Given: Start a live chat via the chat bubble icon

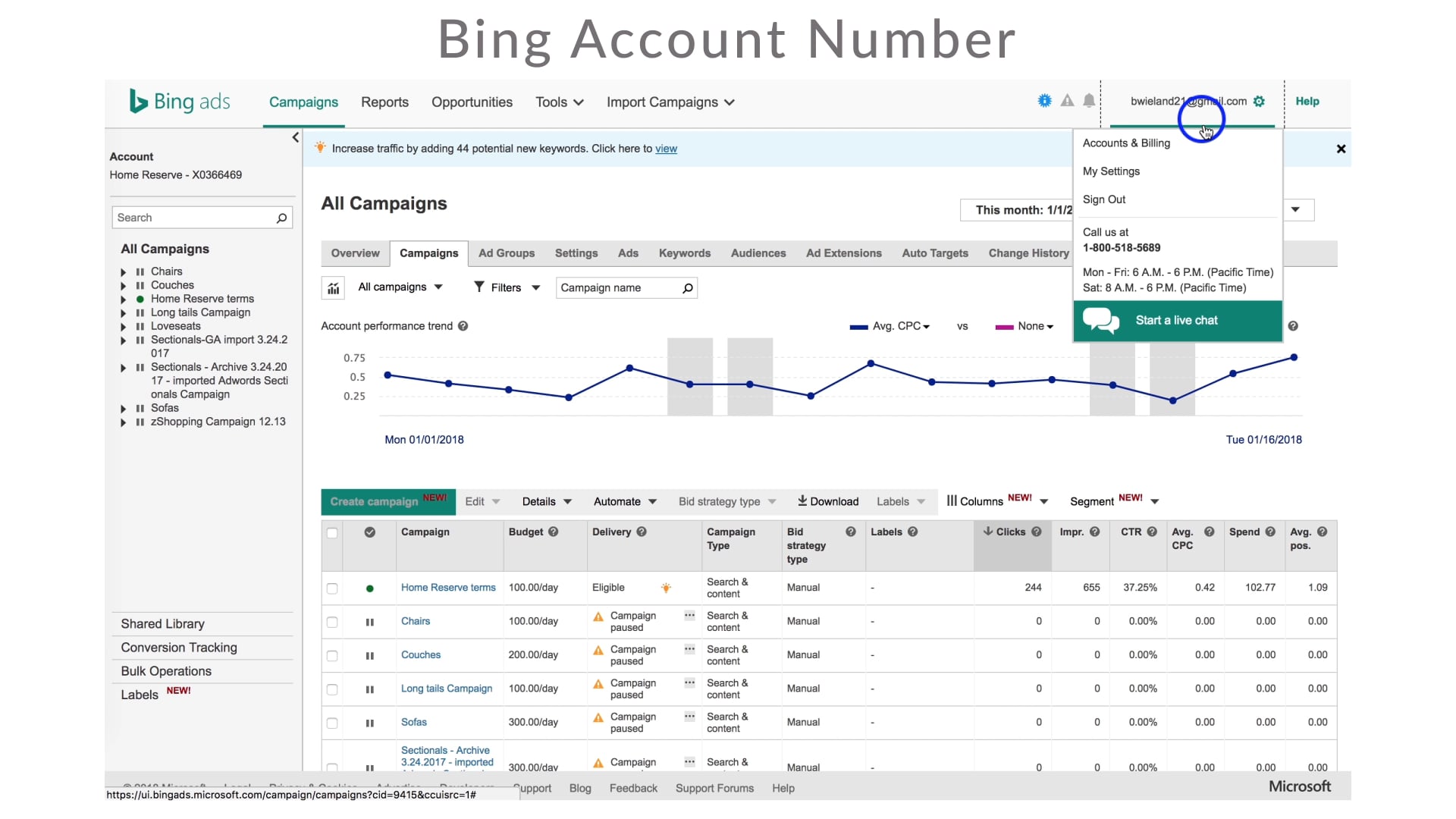Looking at the screenshot, I should pyautogui.click(x=1101, y=321).
